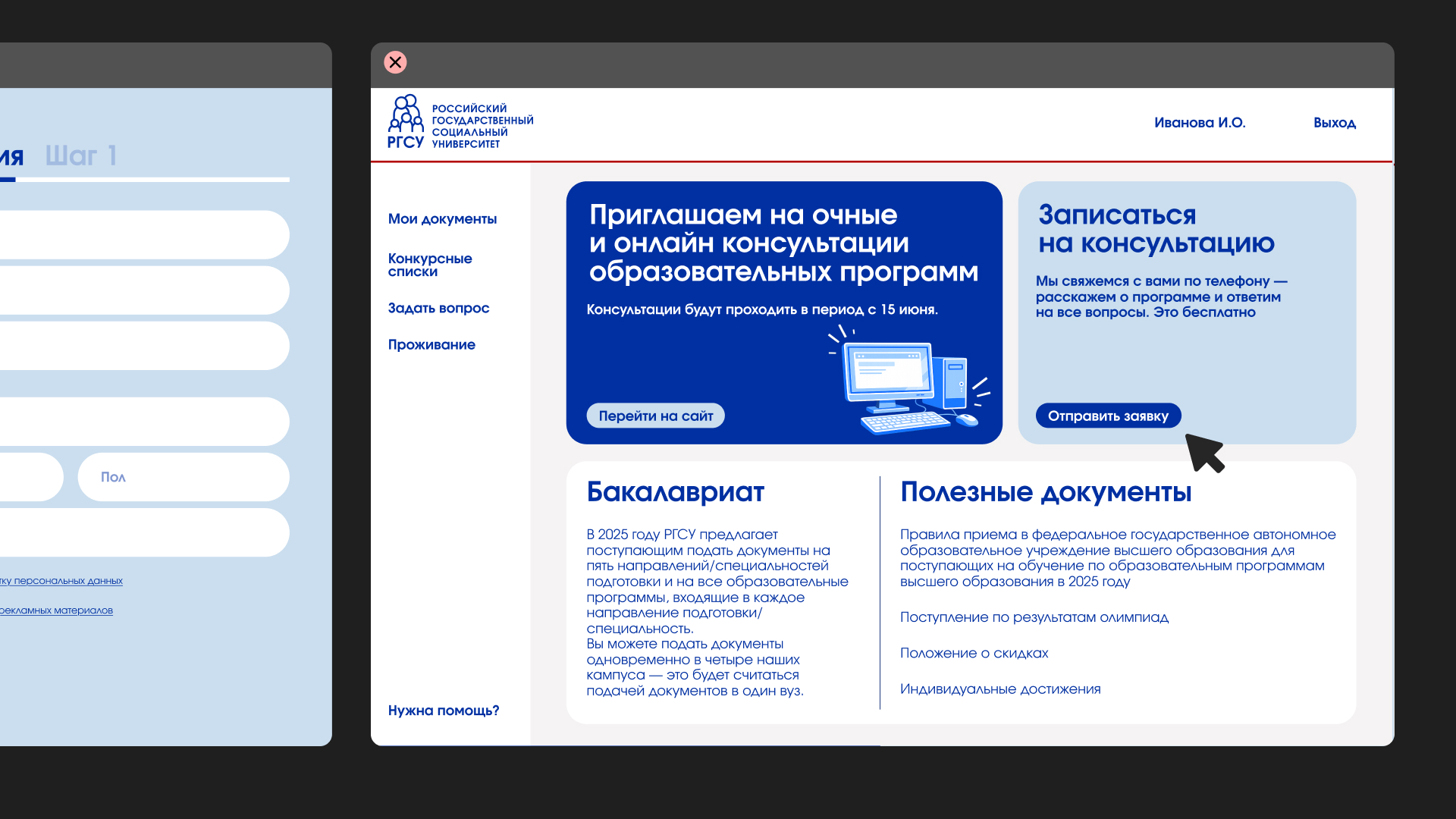Check consent for personal data processing
Viewport: 1456px width, 819px height.
[61, 581]
